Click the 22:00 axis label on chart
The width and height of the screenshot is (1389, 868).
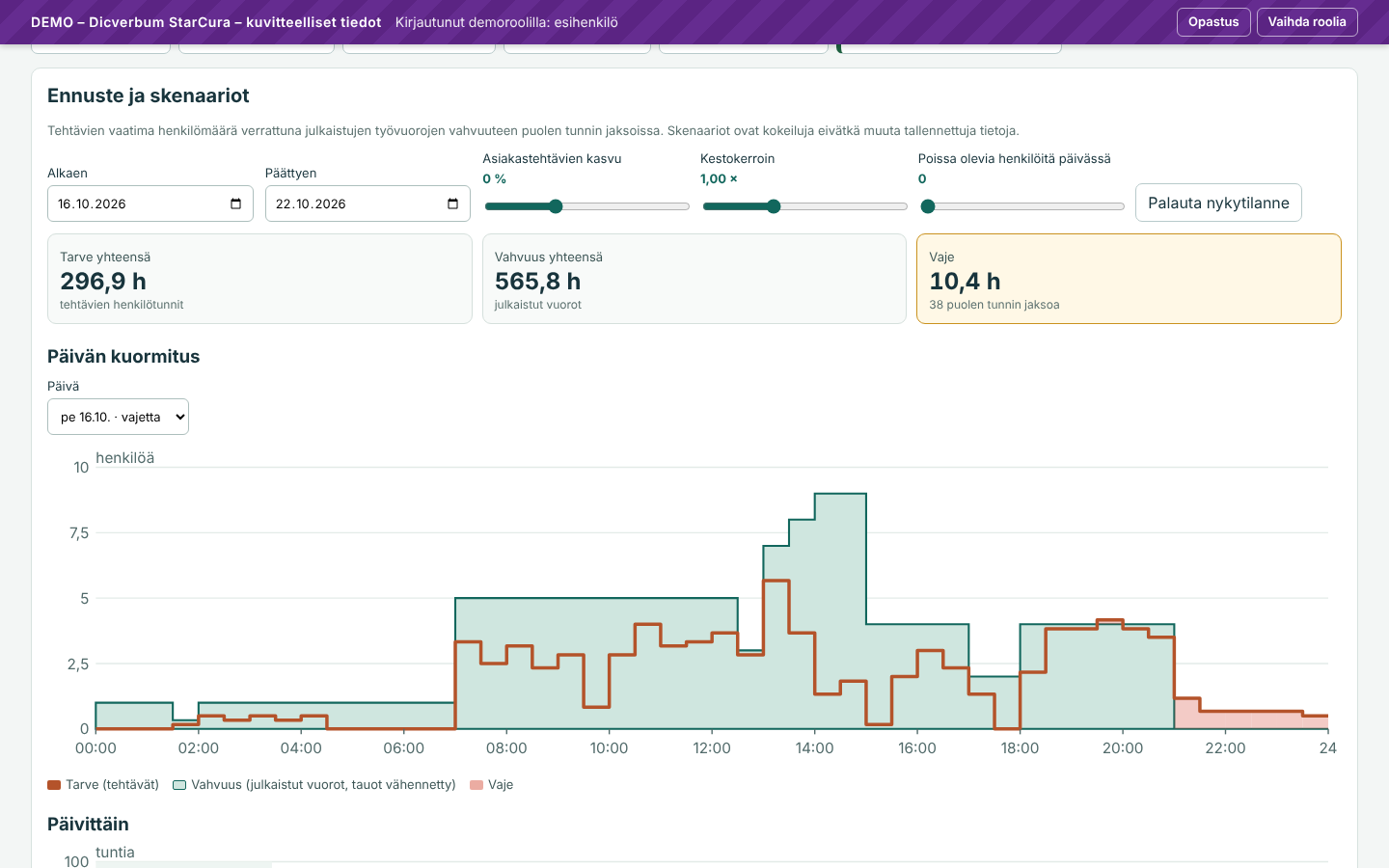tap(1225, 748)
